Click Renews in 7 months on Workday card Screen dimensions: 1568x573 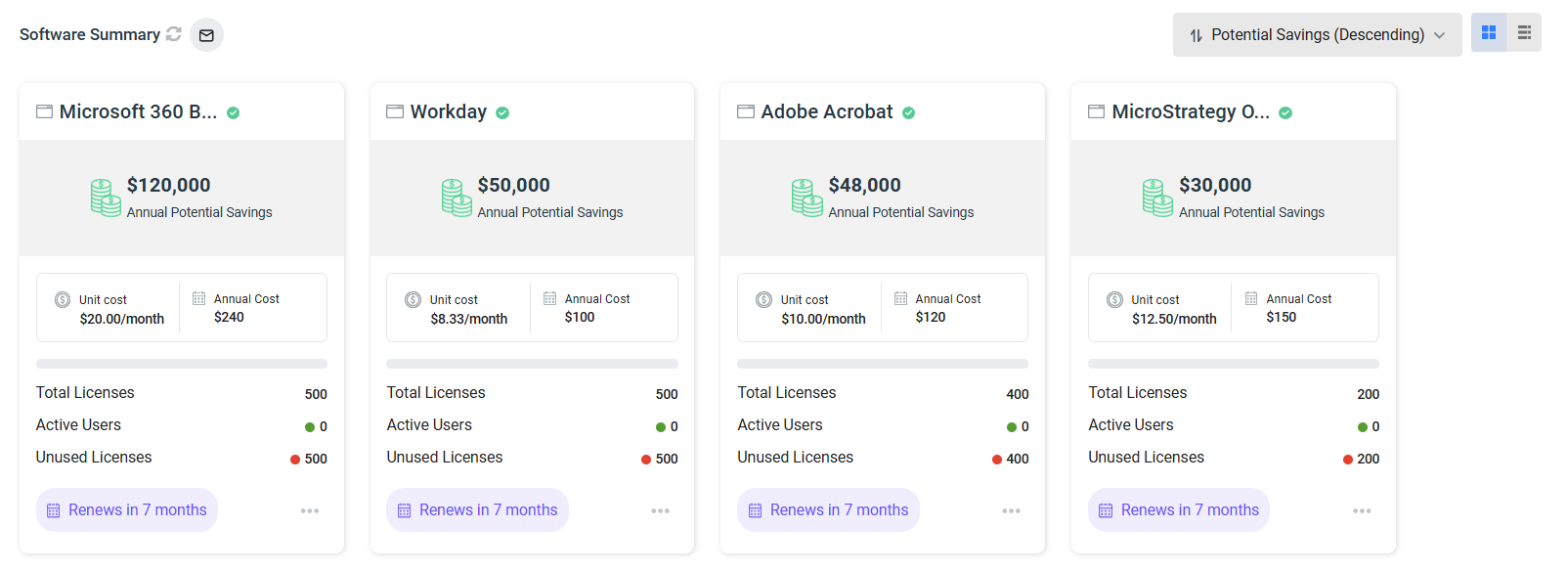pos(478,509)
